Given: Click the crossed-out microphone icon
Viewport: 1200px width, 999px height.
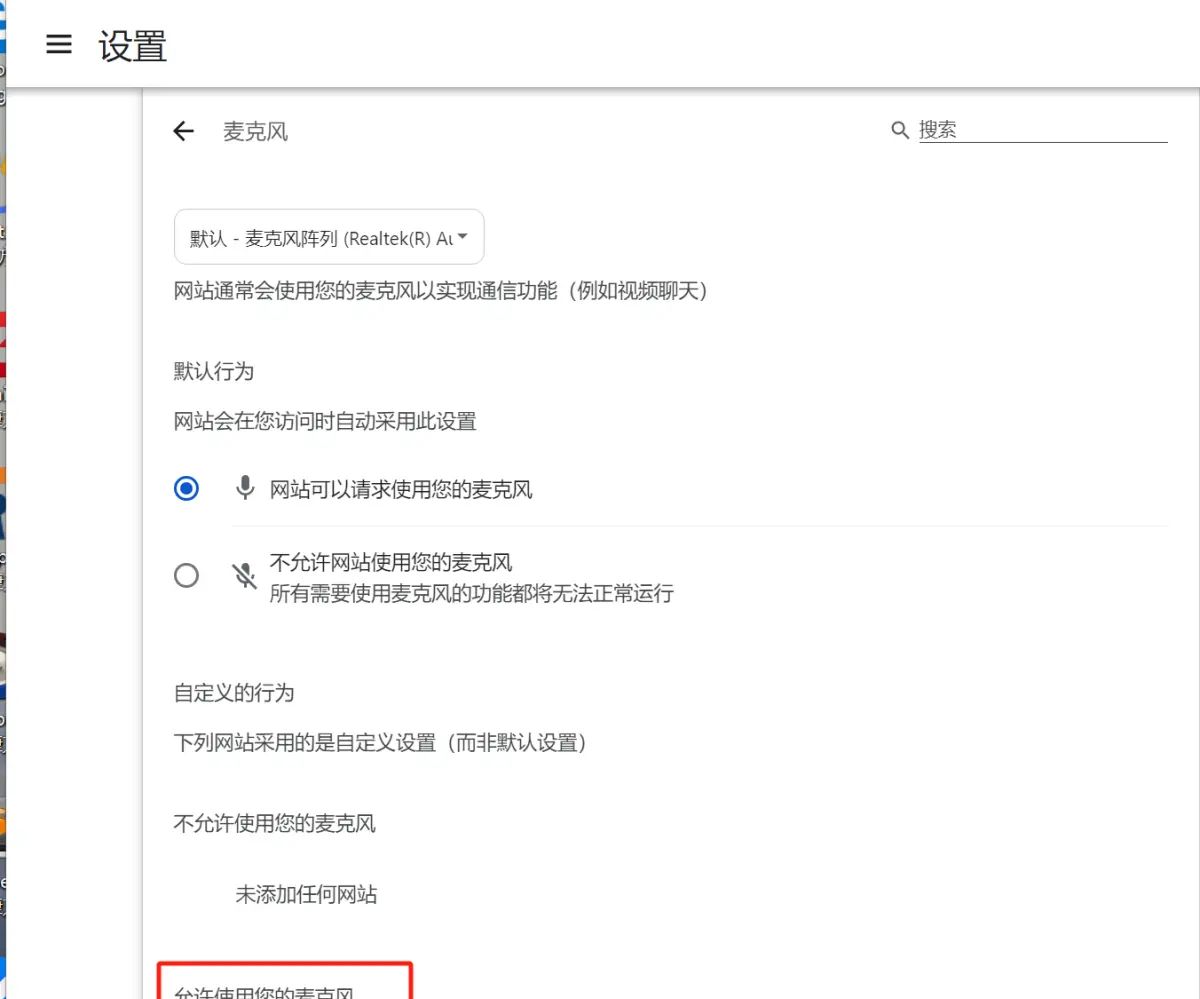Looking at the screenshot, I should click(245, 574).
